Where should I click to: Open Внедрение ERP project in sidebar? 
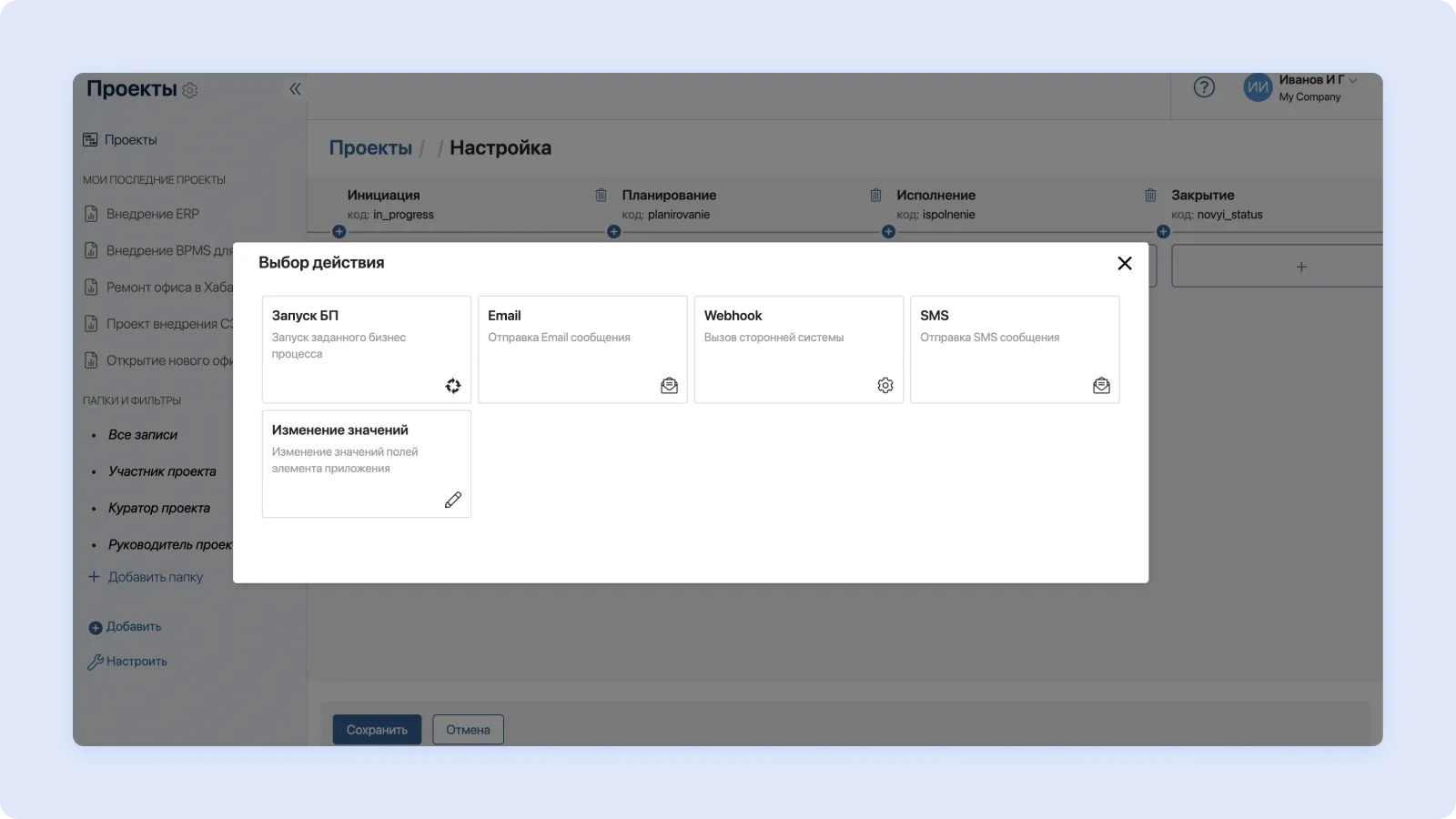[152, 214]
